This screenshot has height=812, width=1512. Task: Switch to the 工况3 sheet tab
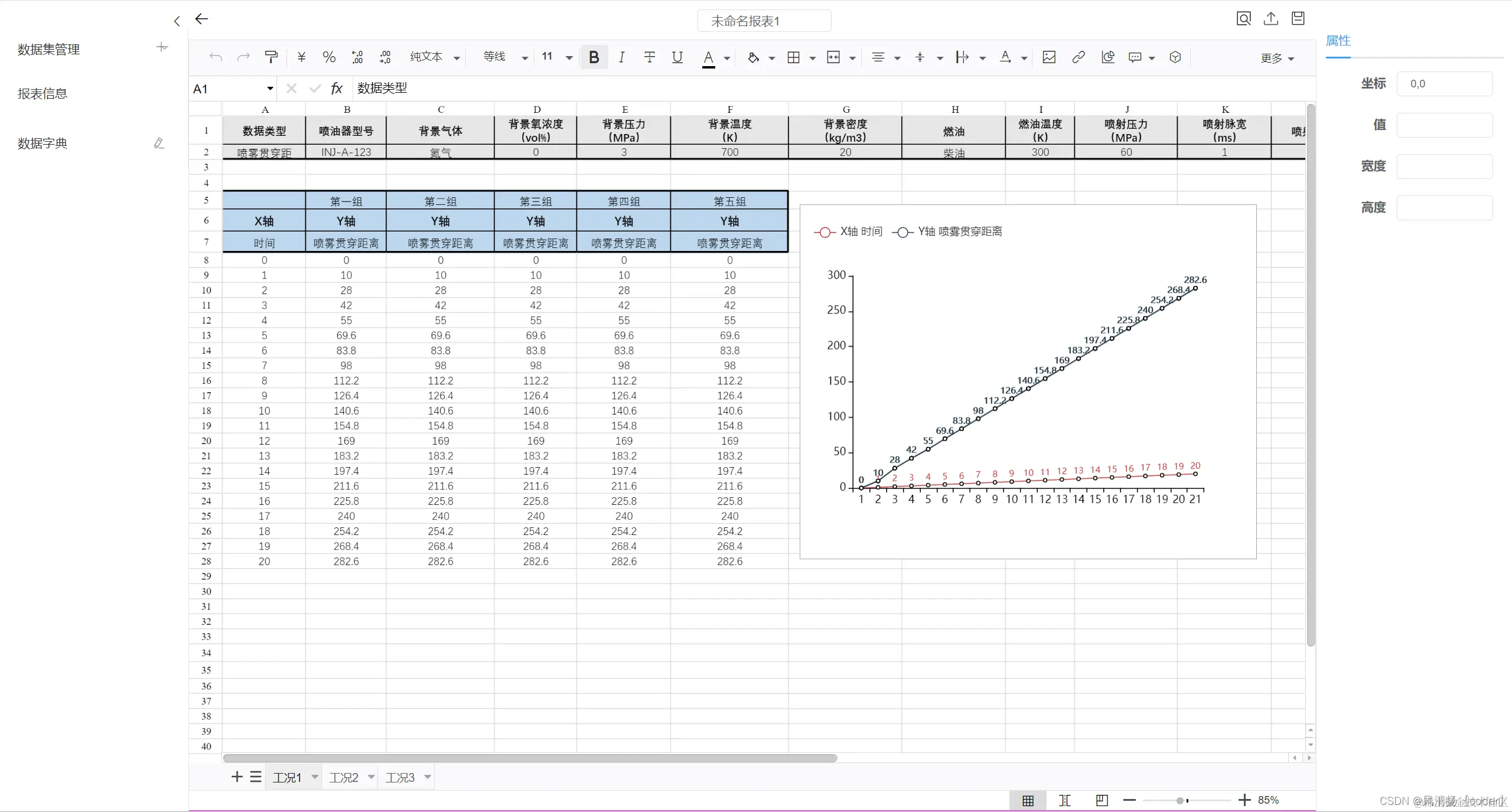(400, 778)
